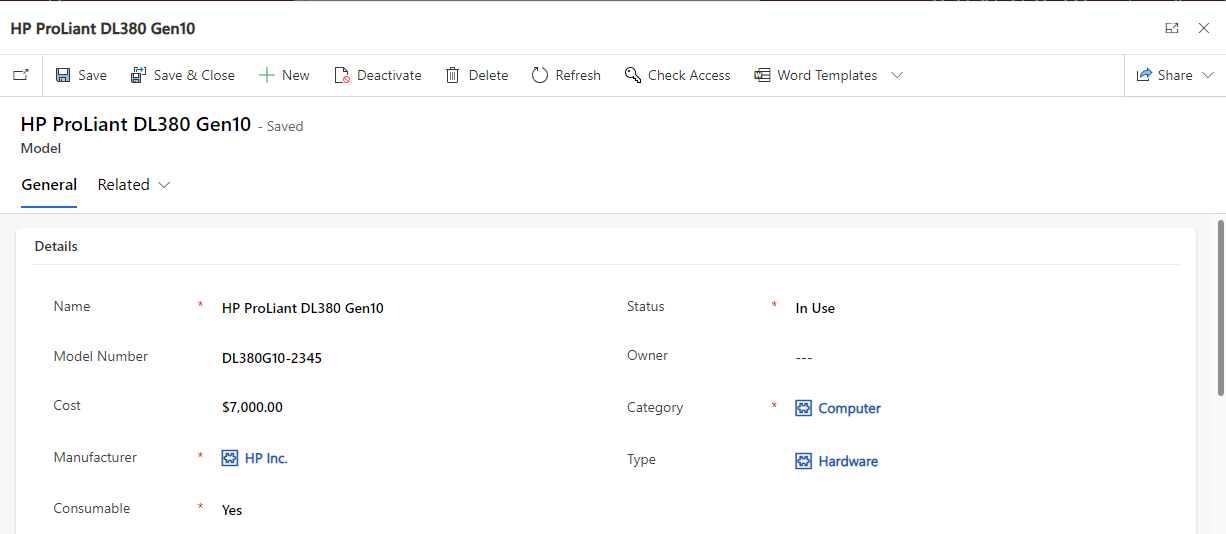Open the Hardware type link
Screen dimensions: 1226x534
click(x=848, y=461)
